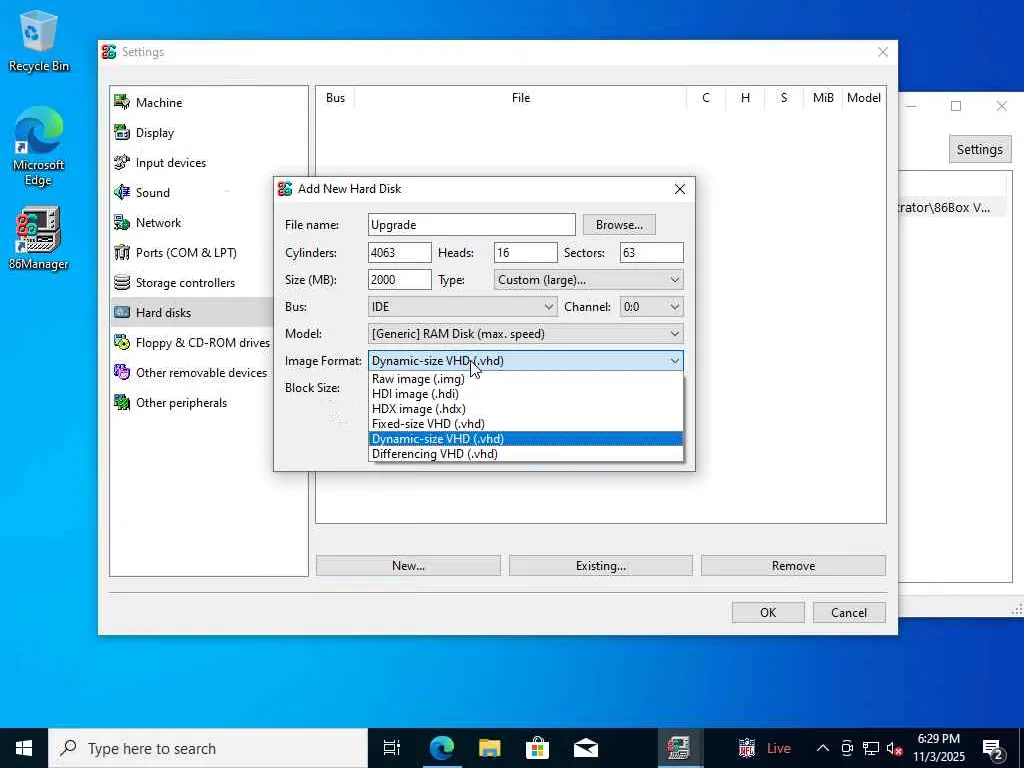
Task: Select the Hard disks icon
Action: pos(122,312)
